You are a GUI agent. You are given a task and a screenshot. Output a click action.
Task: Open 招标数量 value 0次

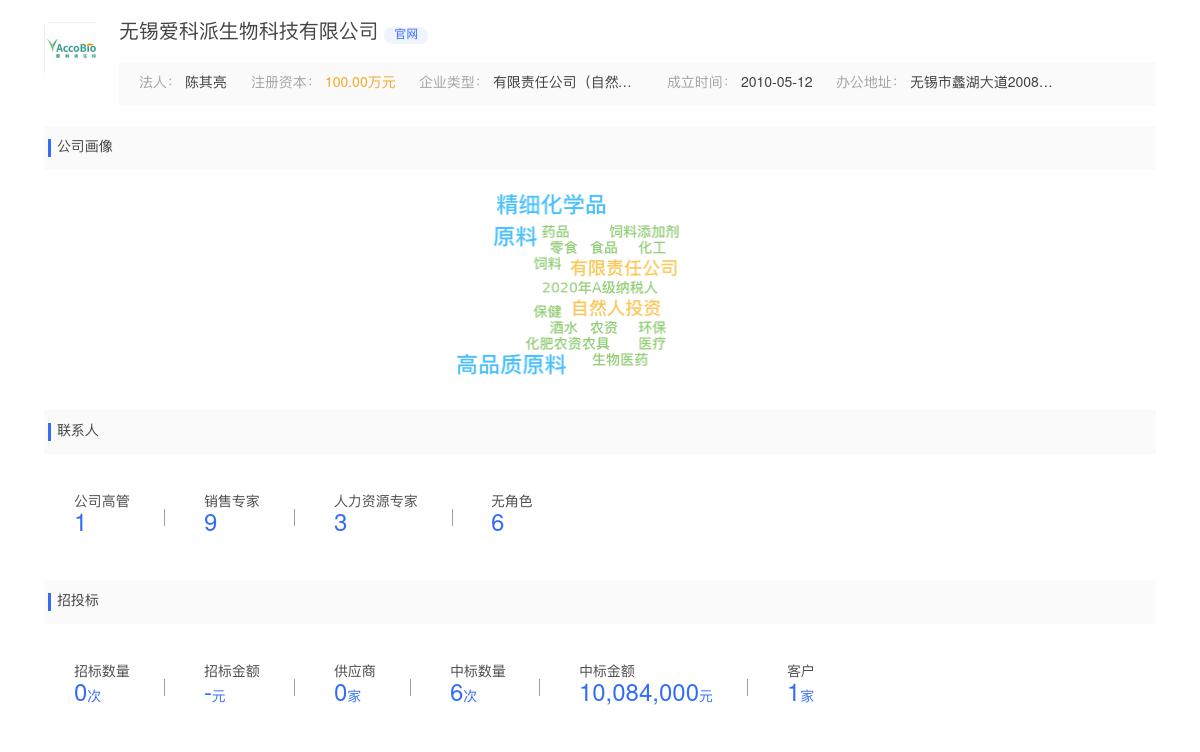(88, 693)
